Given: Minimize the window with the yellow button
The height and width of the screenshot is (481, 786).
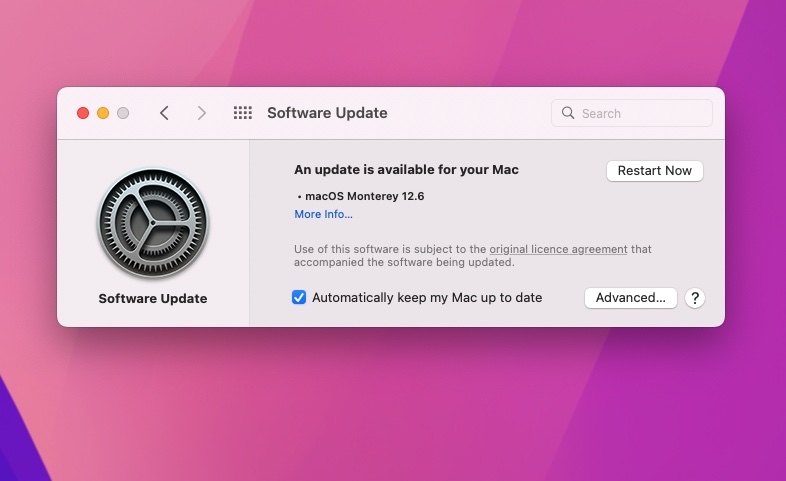Looking at the screenshot, I should [x=103, y=113].
